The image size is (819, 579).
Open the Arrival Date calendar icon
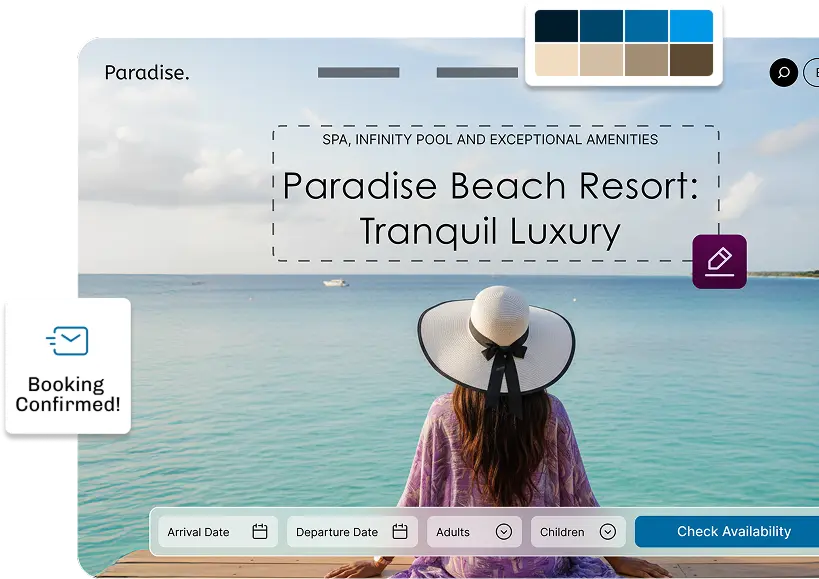point(260,532)
